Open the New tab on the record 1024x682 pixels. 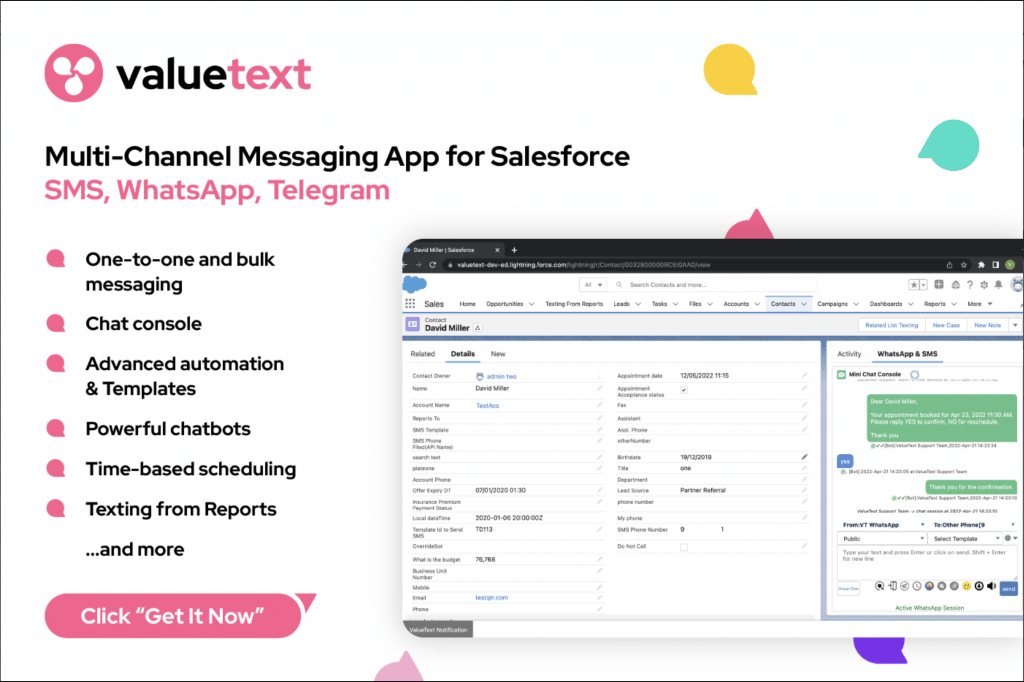(498, 354)
